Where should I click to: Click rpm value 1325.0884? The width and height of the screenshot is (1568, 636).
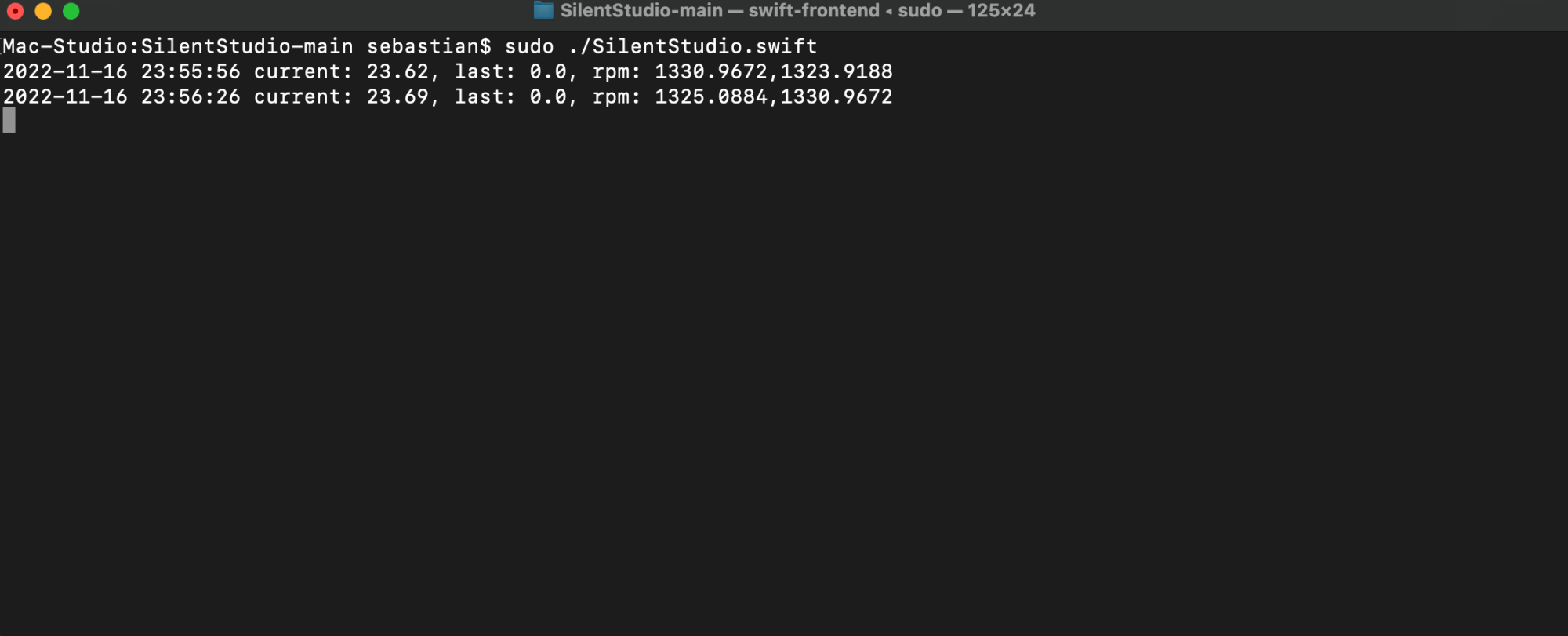(x=711, y=96)
